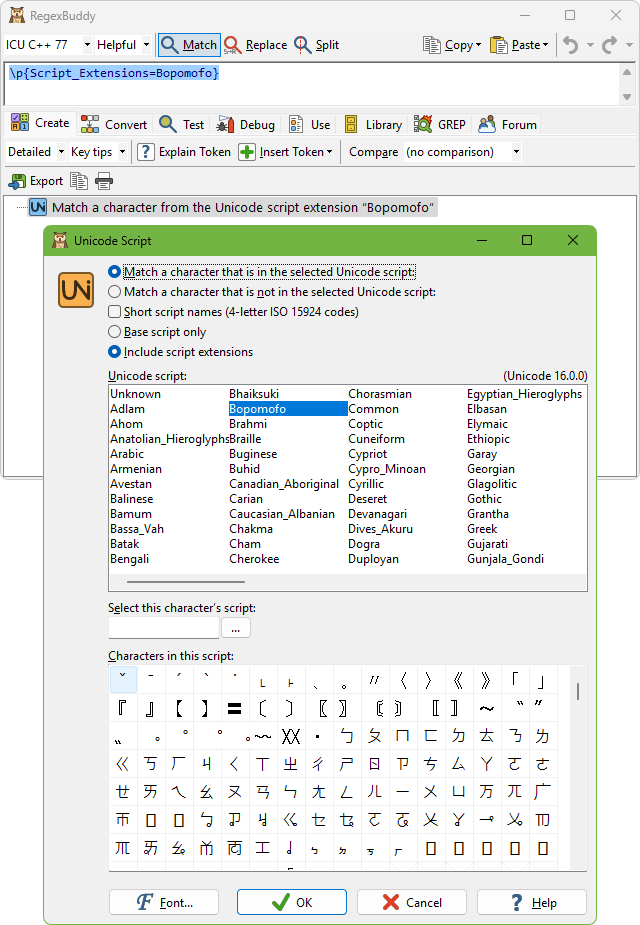
Task: Switch to the Library tab
Action: [373, 124]
